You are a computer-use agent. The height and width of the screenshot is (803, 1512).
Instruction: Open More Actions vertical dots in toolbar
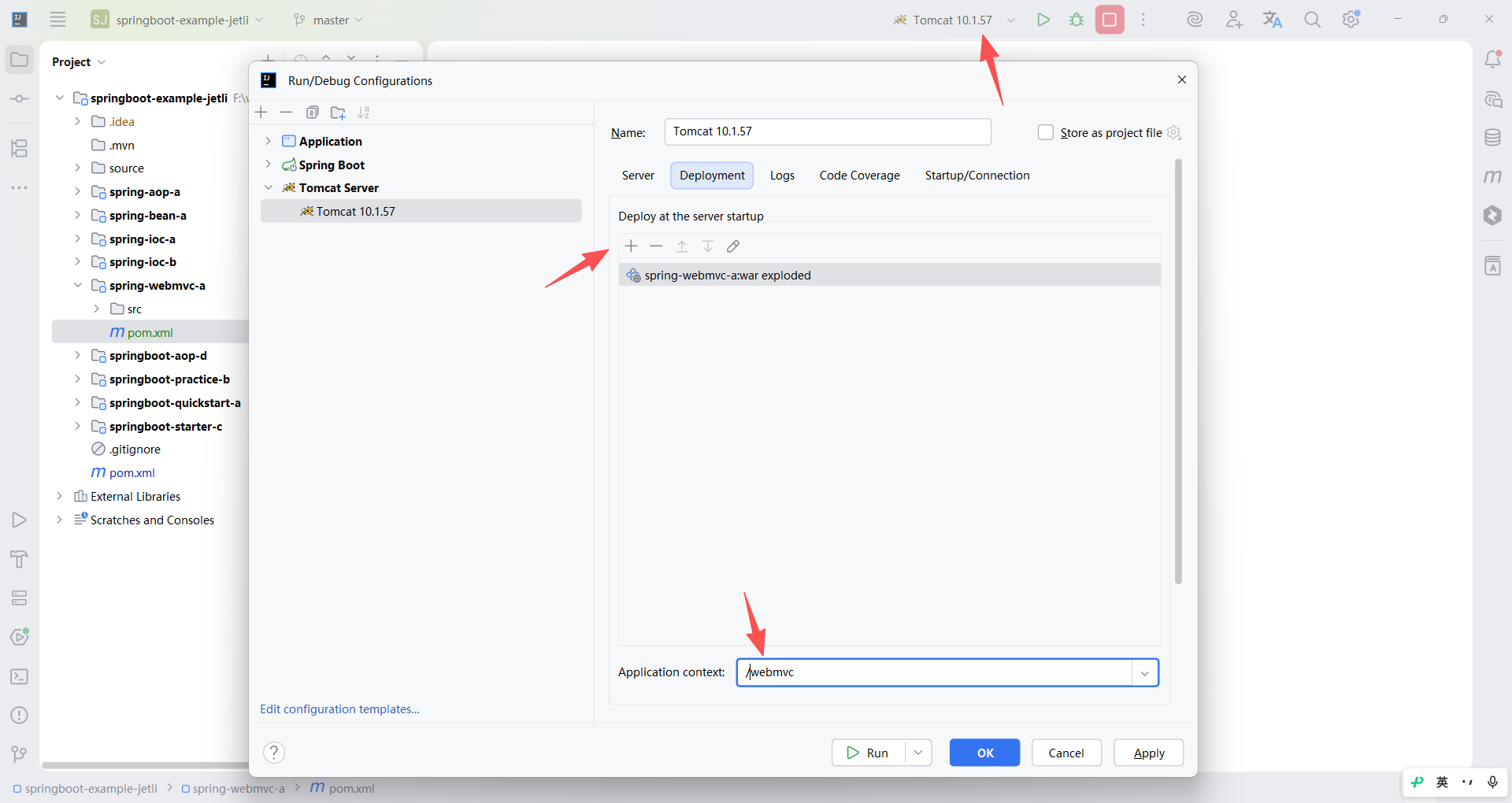(1143, 20)
